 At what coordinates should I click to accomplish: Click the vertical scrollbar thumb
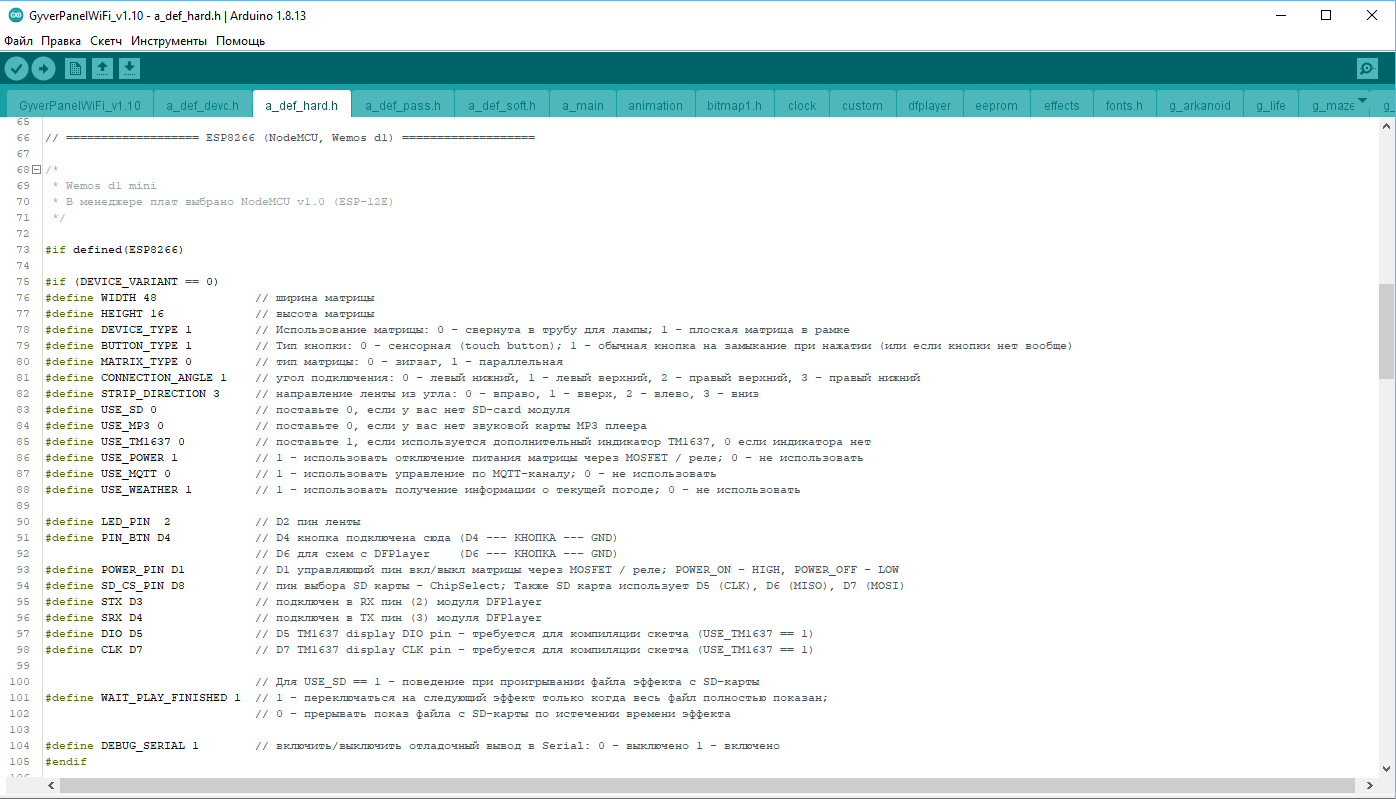[1386, 331]
